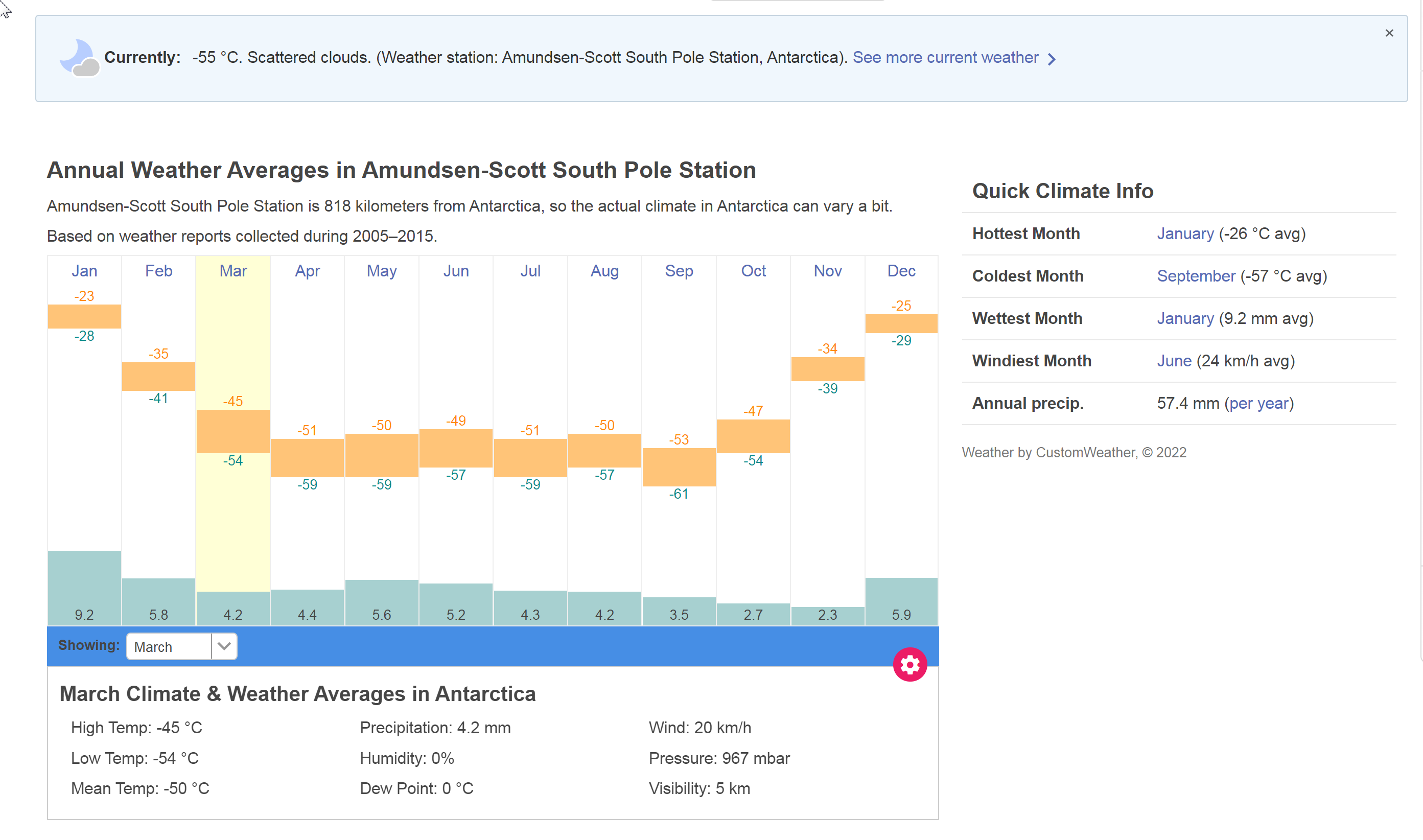Click the Dew Point: 0 °C text
1423x840 pixels.
(416, 788)
